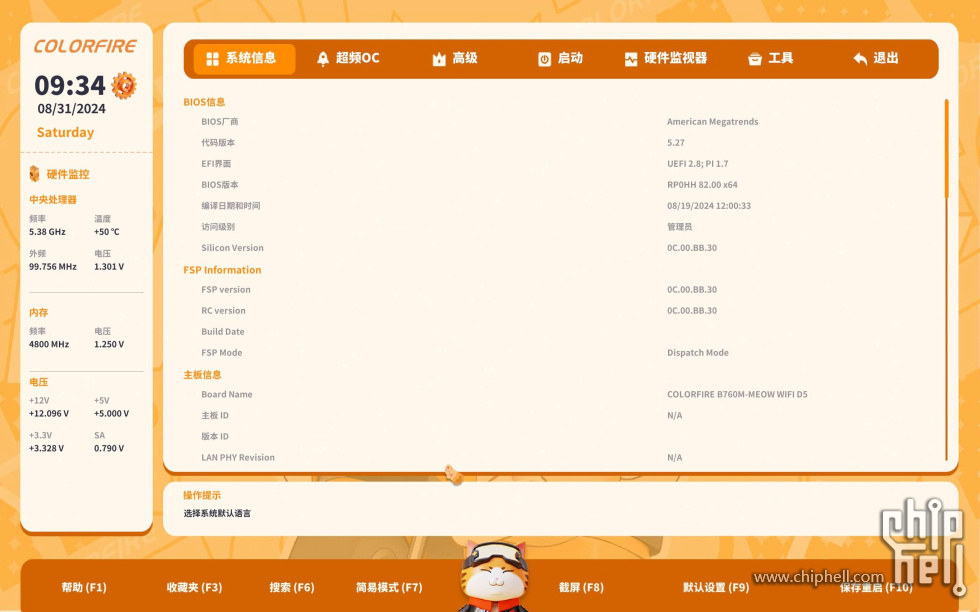Load defaults with 默认设置 (F9)

click(x=716, y=588)
